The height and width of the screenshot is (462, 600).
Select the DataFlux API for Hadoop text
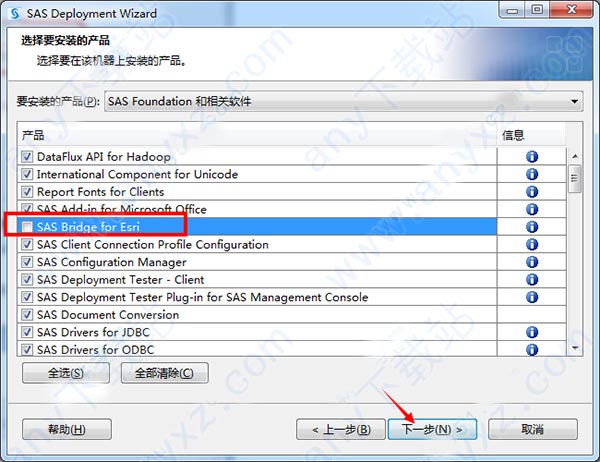(104, 157)
